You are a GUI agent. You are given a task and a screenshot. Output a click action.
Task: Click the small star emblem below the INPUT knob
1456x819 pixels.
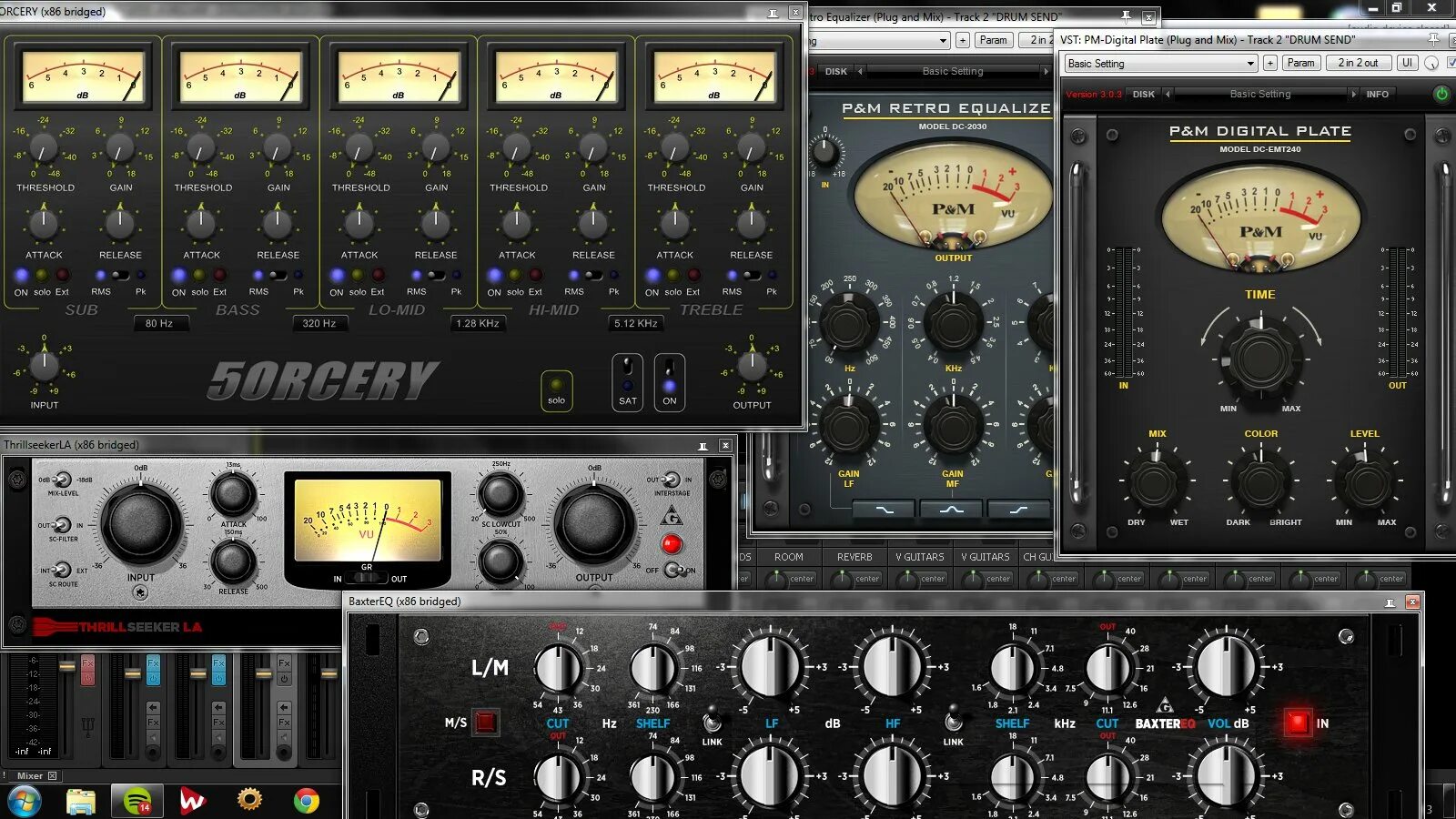pos(140,592)
